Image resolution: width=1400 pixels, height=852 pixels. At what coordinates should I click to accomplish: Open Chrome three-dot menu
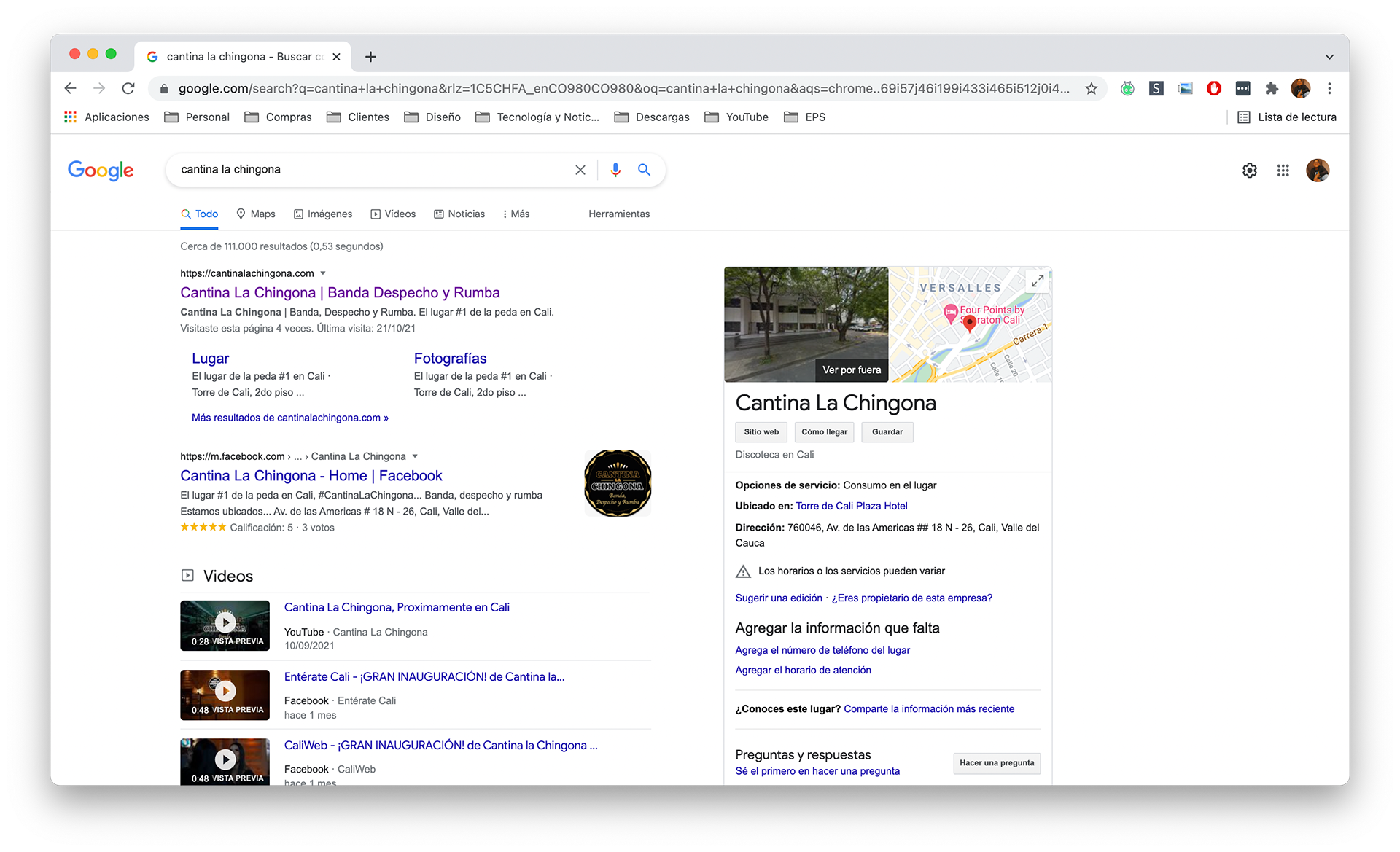(1329, 88)
